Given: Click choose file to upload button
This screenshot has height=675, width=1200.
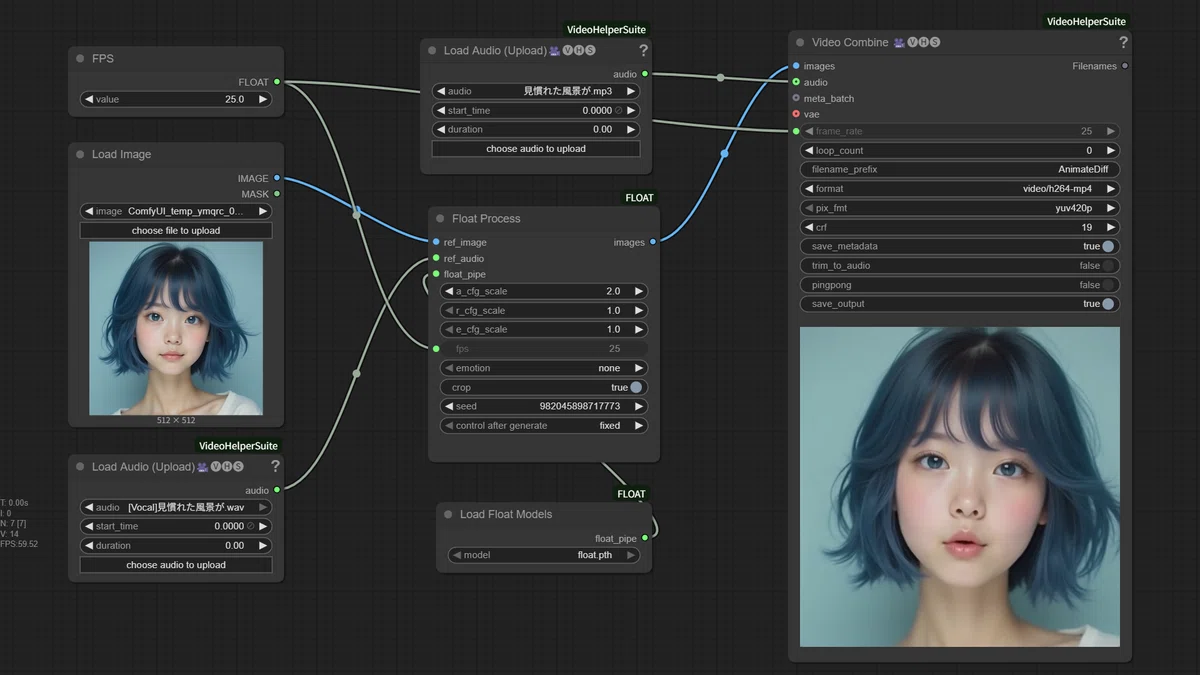Looking at the screenshot, I should (176, 231).
